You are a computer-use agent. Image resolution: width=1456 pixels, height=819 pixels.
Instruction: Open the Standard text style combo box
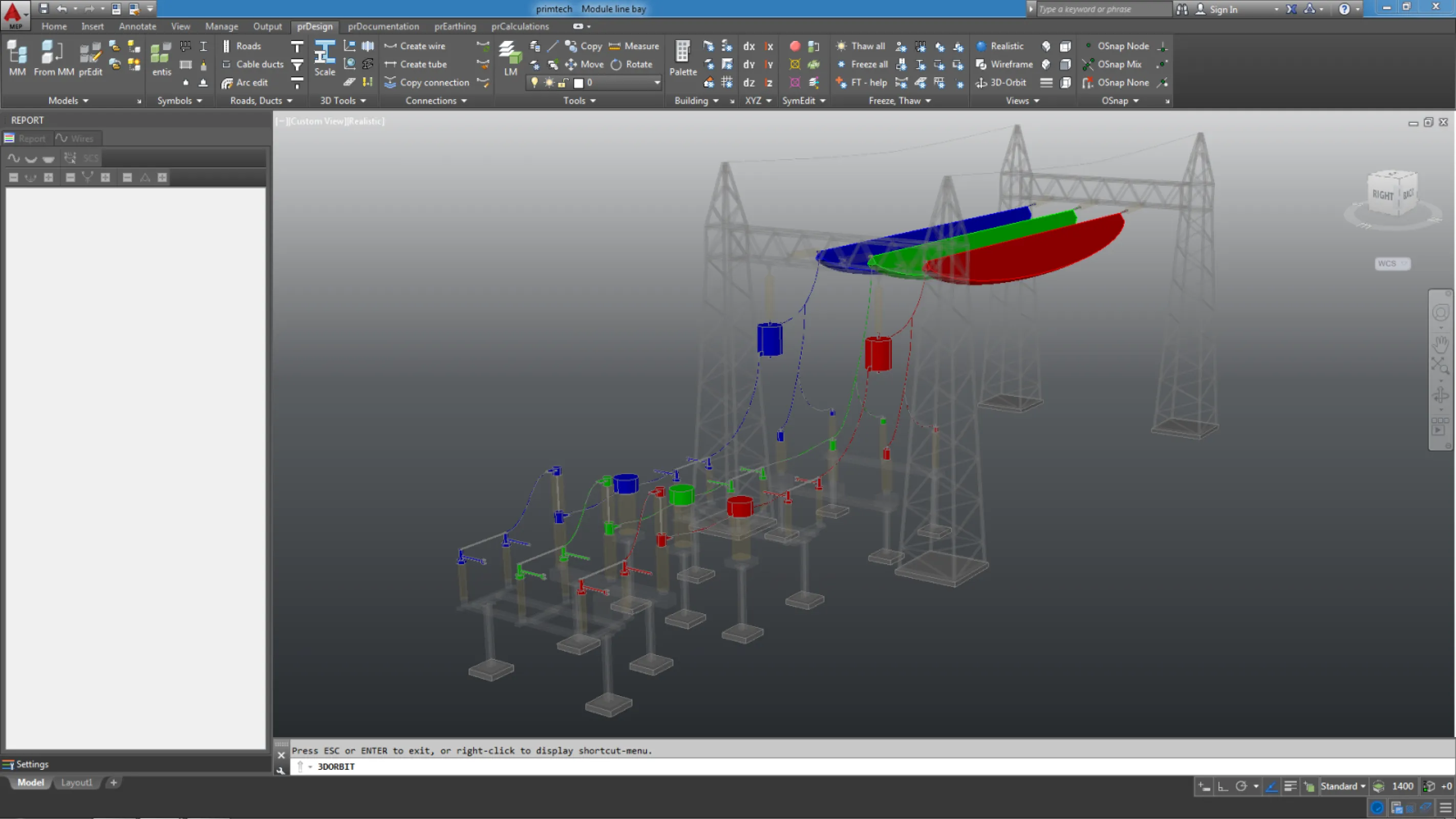coord(1342,786)
